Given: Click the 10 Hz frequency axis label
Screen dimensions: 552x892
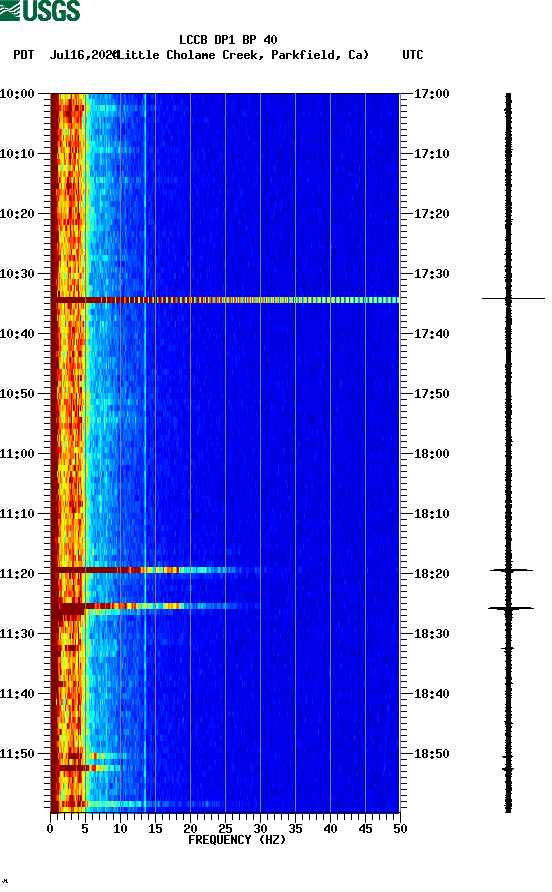Looking at the screenshot, I should pyautogui.click(x=120, y=829).
